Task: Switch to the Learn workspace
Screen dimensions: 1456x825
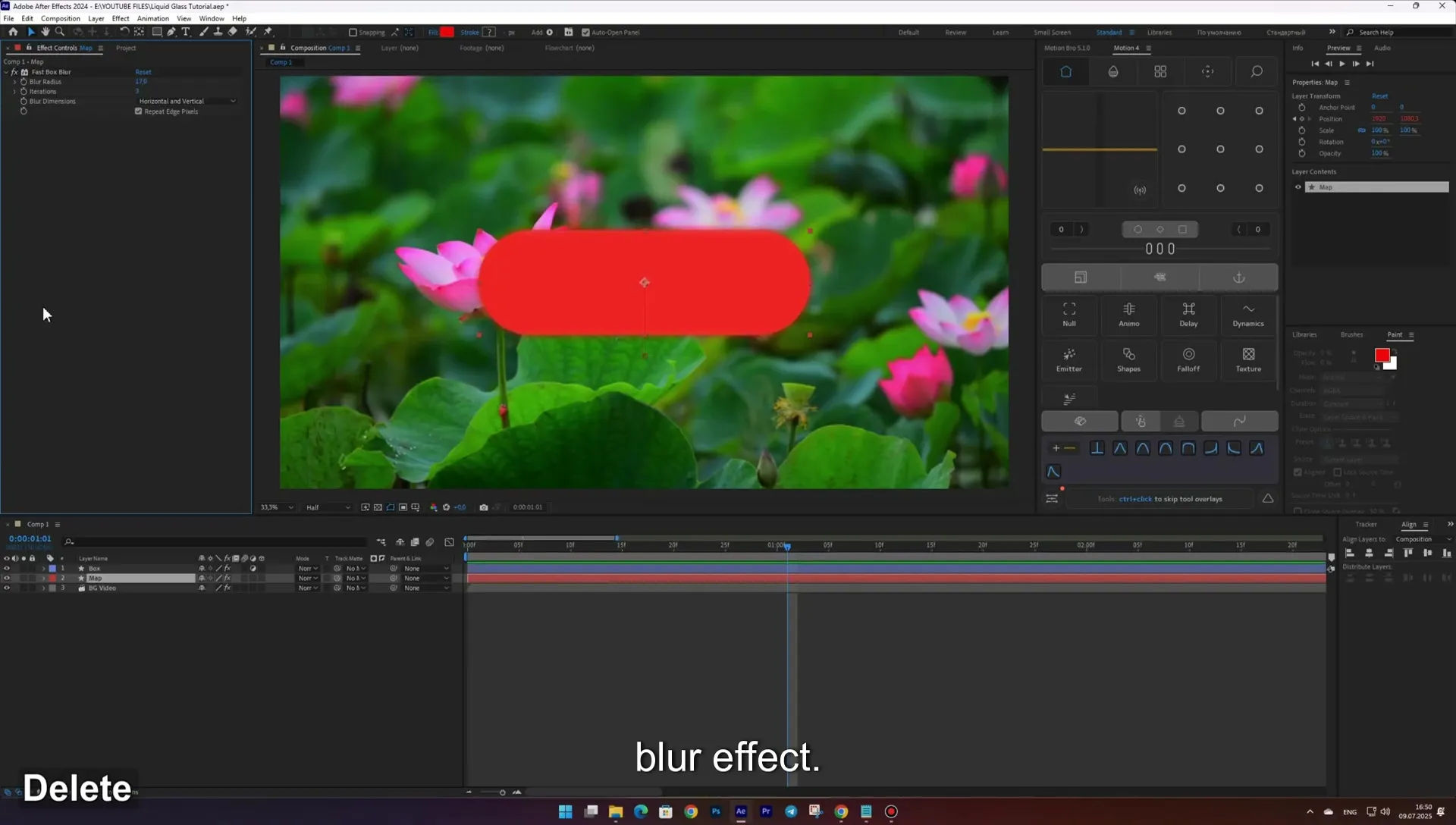Action: click(x=1000, y=33)
